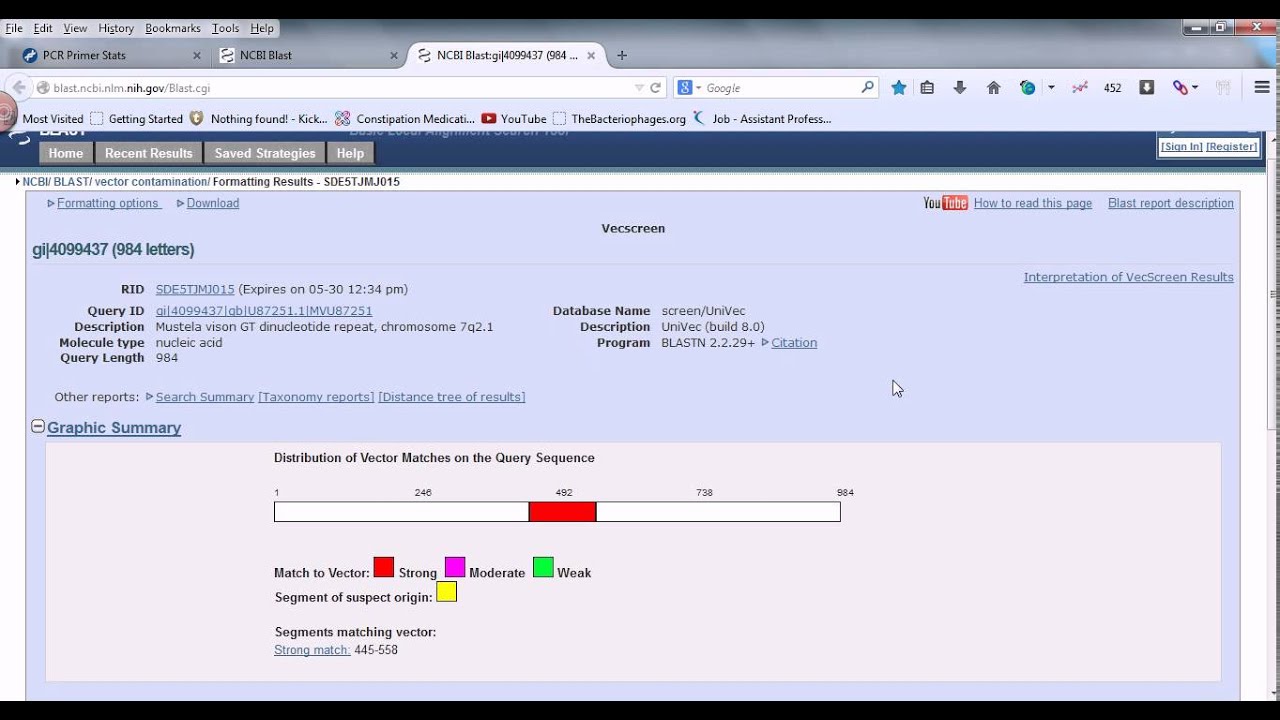This screenshot has height=720, width=1280.
Task: Click the YouTube bookmark icon
Action: click(x=487, y=118)
